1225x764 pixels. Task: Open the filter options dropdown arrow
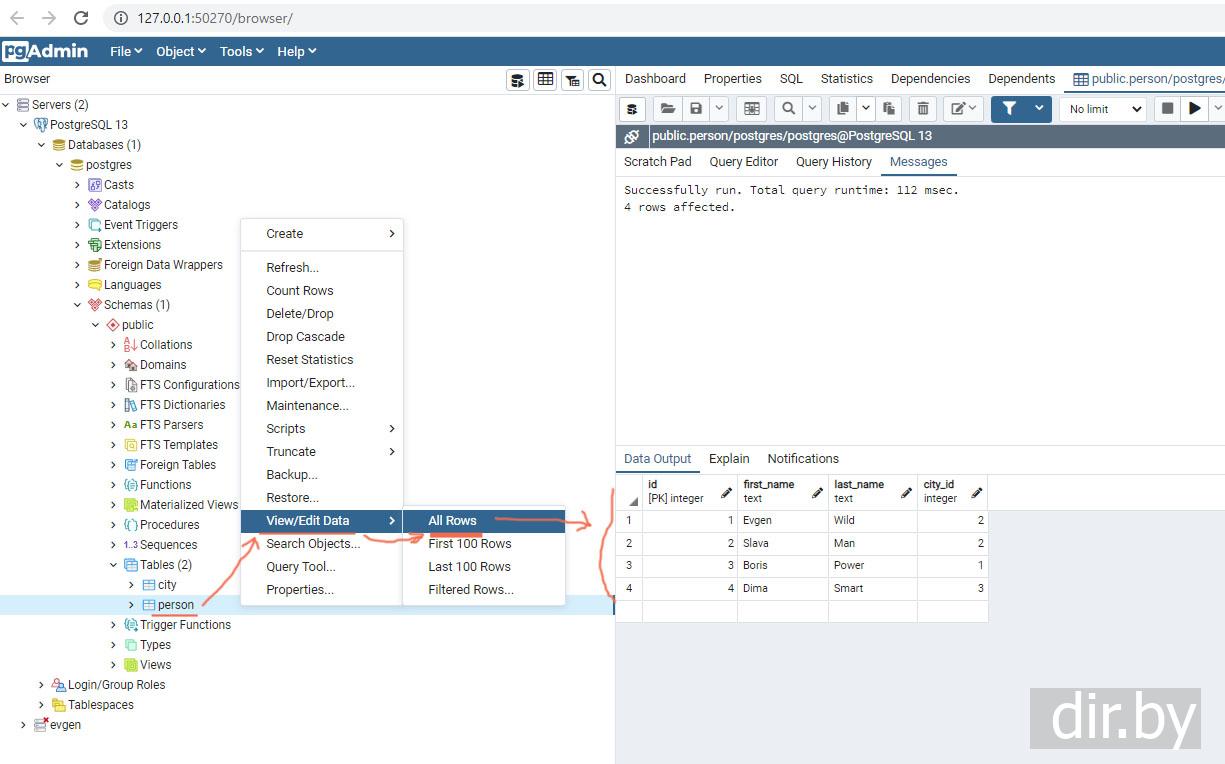tap(1039, 109)
